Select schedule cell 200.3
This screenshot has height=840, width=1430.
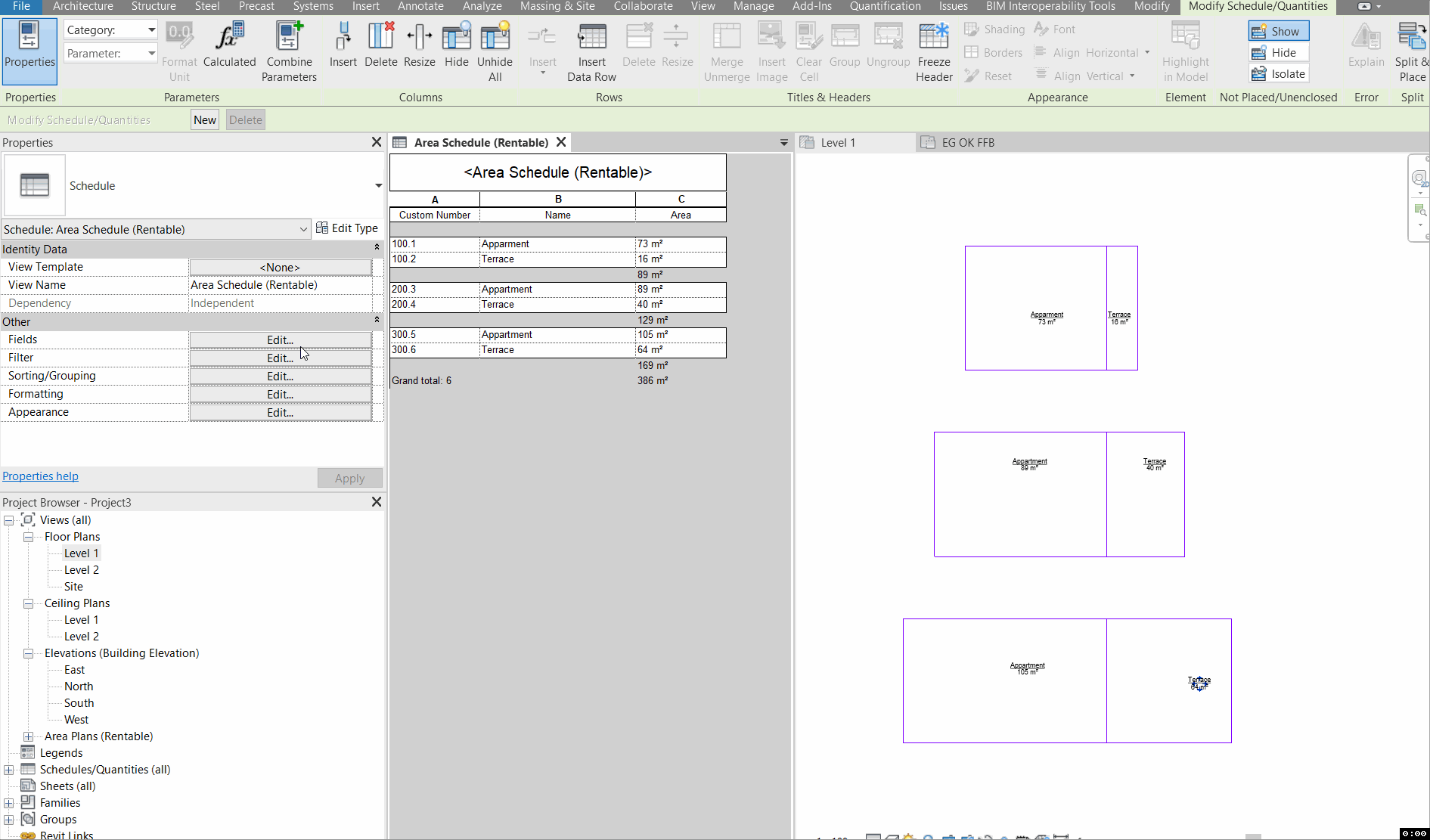coord(435,290)
